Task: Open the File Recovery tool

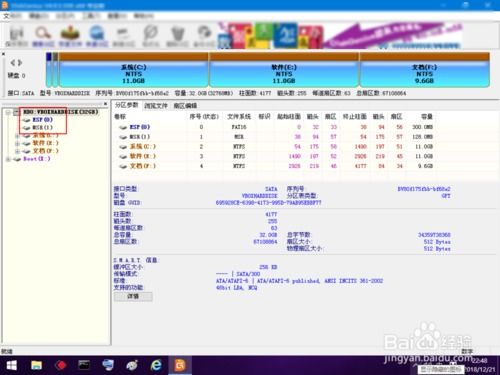Action: [70, 36]
